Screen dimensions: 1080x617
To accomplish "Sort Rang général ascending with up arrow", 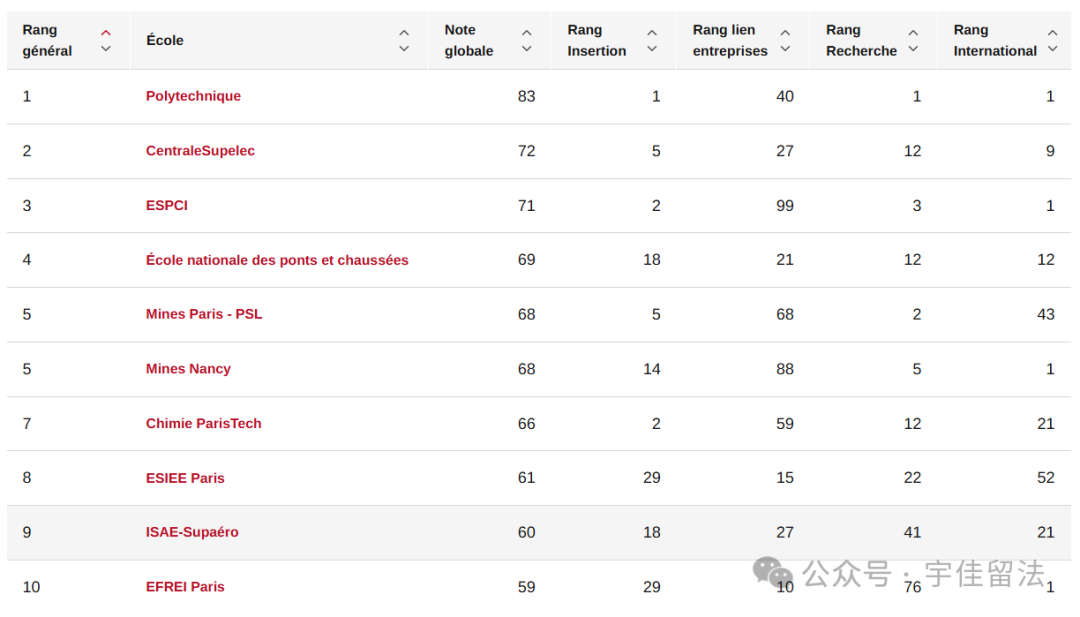I will click(106, 32).
